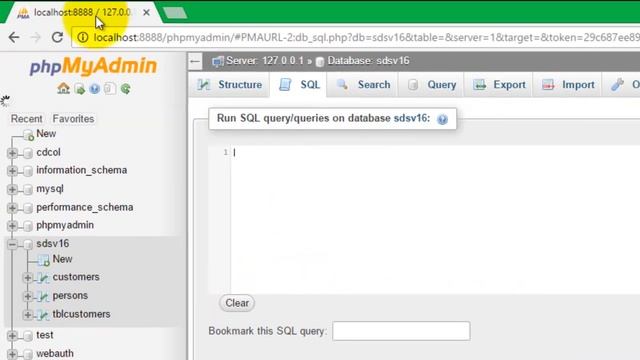Click site info icon in address bar
Screen dimensions: 640x360
[83, 37]
